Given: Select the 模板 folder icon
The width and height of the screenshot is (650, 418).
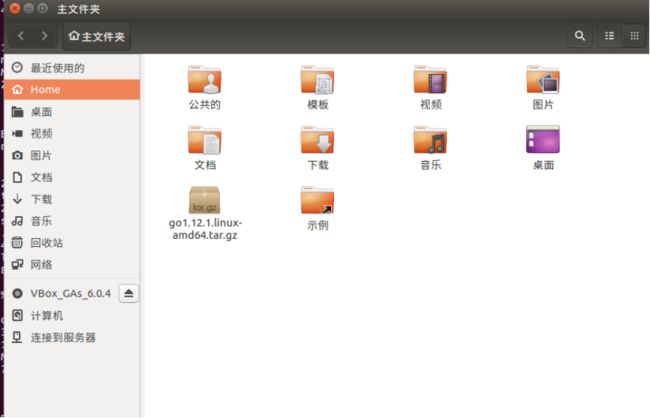Looking at the screenshot, I should tap(318, 80).
